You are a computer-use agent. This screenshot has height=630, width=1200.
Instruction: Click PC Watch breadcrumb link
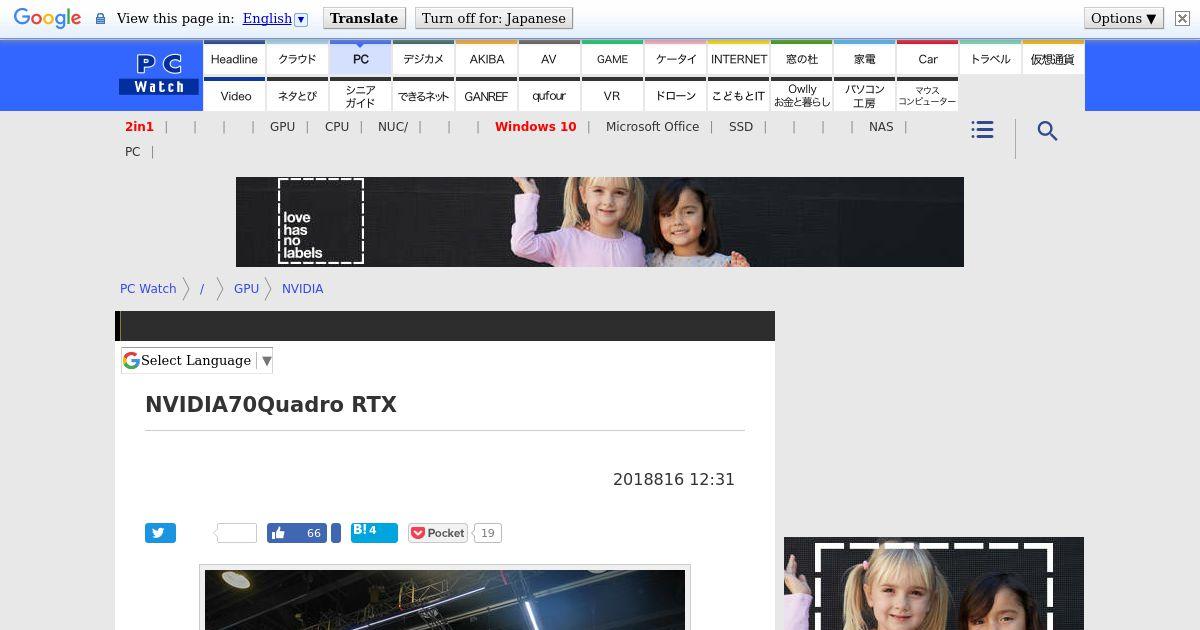coord(148,288)
